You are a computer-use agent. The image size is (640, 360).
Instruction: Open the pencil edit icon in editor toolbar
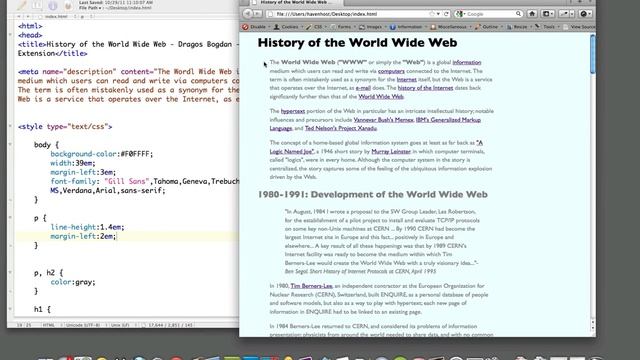click(22, 6)
